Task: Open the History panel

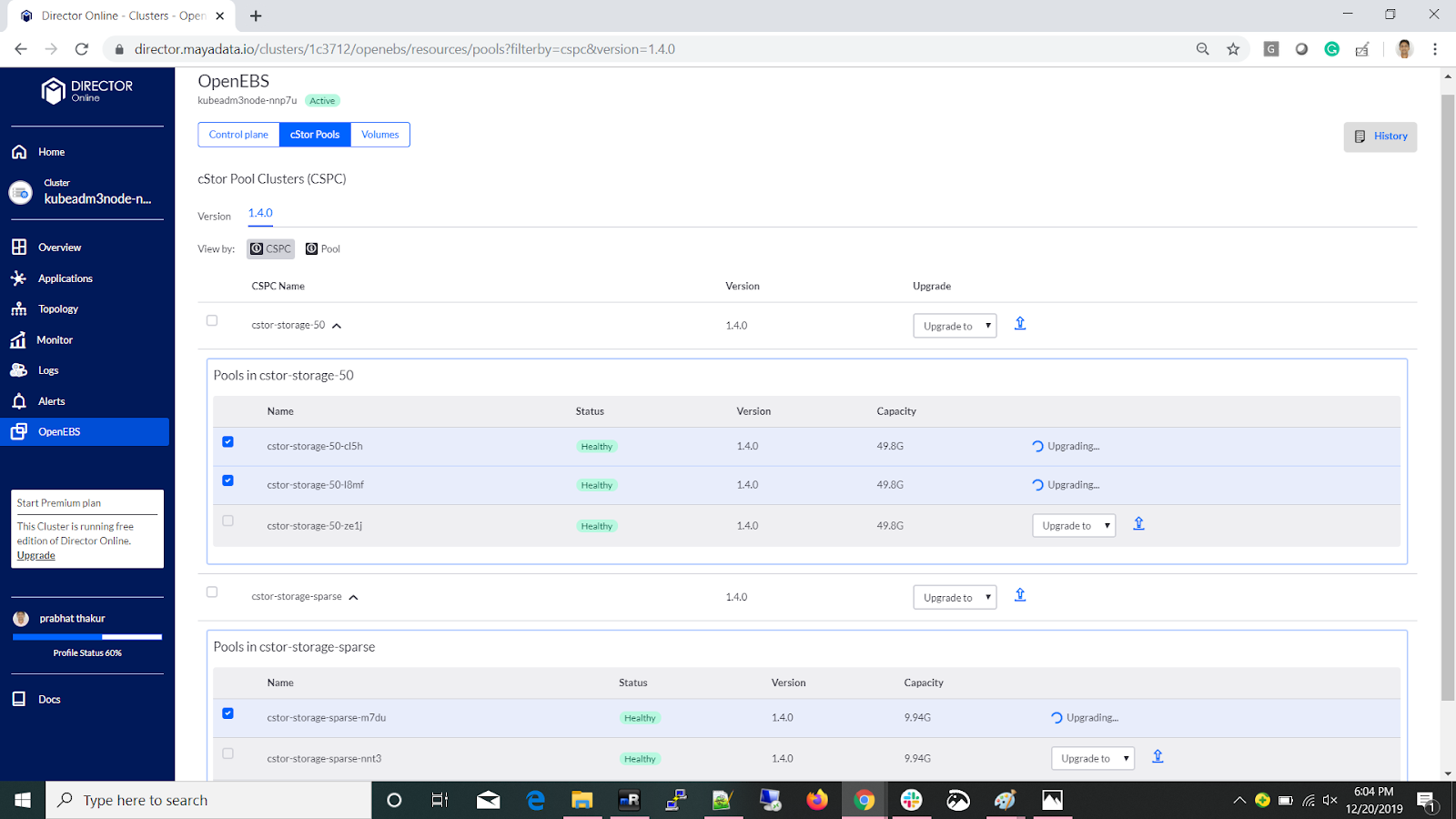Action: coord(1380,136)
